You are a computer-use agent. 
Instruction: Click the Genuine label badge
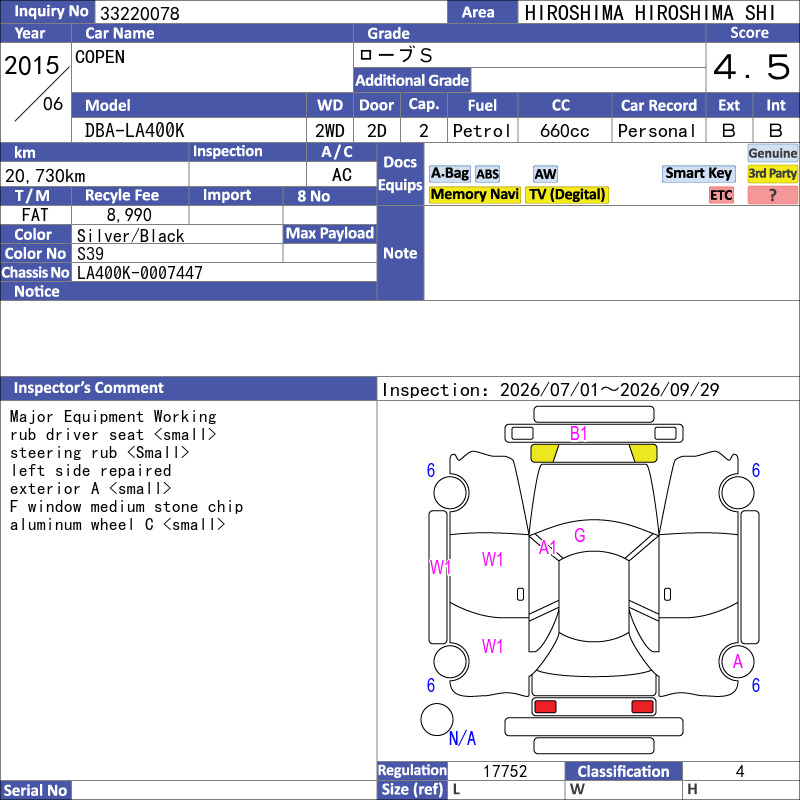(772, 153)
